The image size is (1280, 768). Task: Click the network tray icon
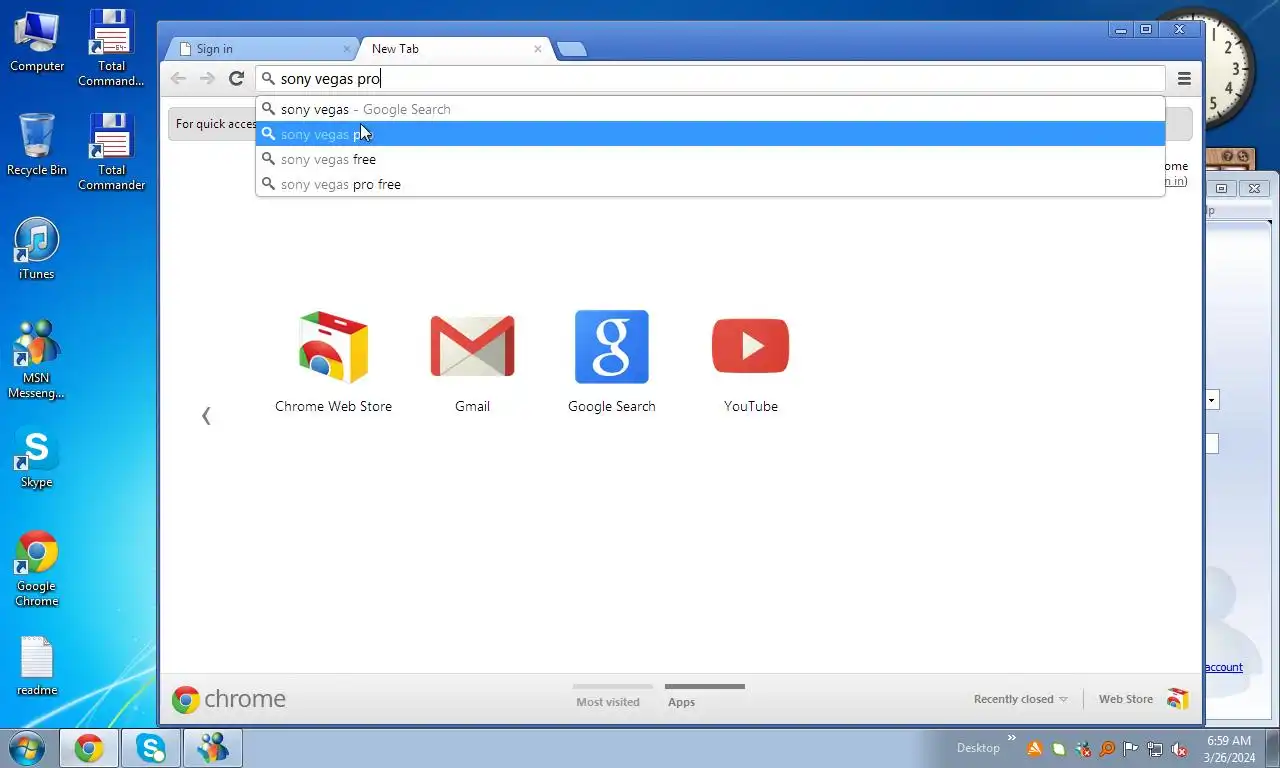click(1155, 749)
